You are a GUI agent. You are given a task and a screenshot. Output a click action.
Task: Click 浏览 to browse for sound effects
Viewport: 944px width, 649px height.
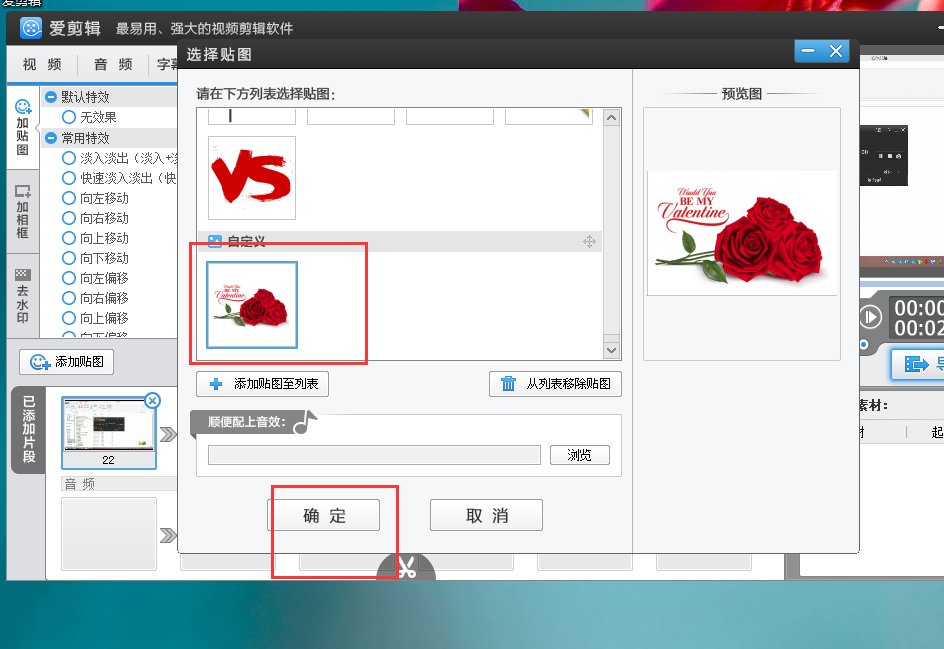point(579,454)
